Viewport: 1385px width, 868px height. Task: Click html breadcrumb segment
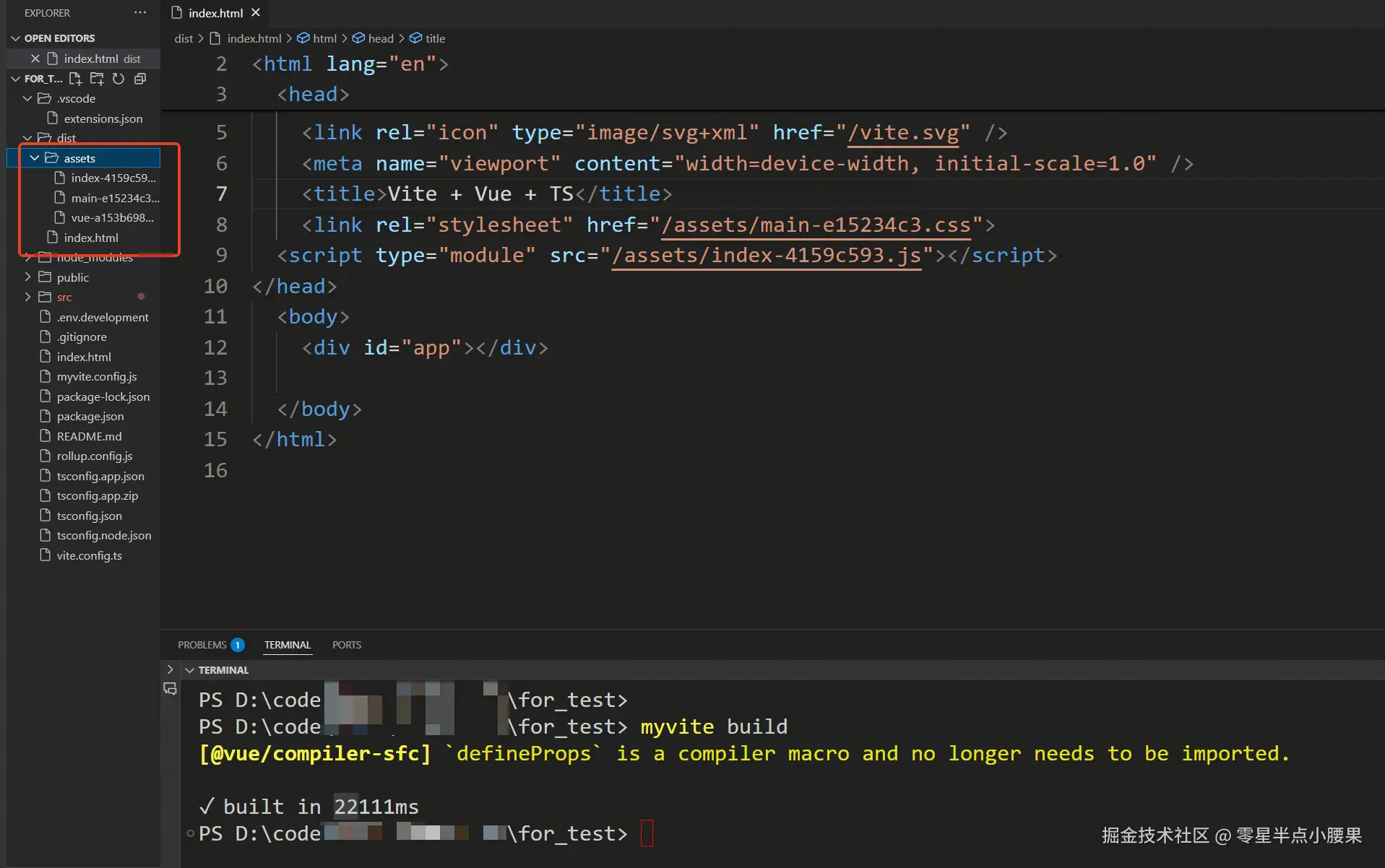(x=324, y=38)
